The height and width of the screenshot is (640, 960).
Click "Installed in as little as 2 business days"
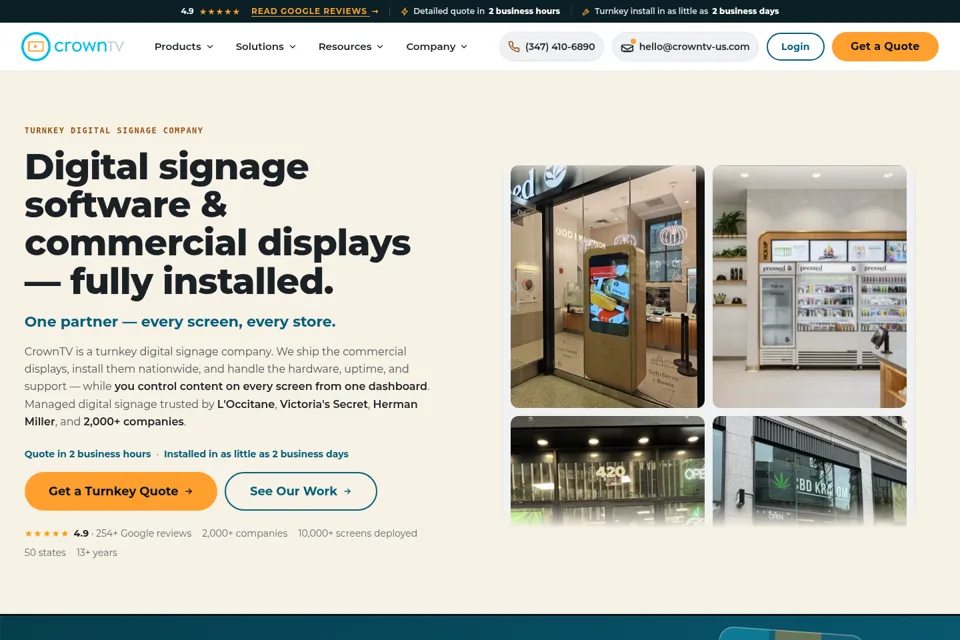pos(256,454)
